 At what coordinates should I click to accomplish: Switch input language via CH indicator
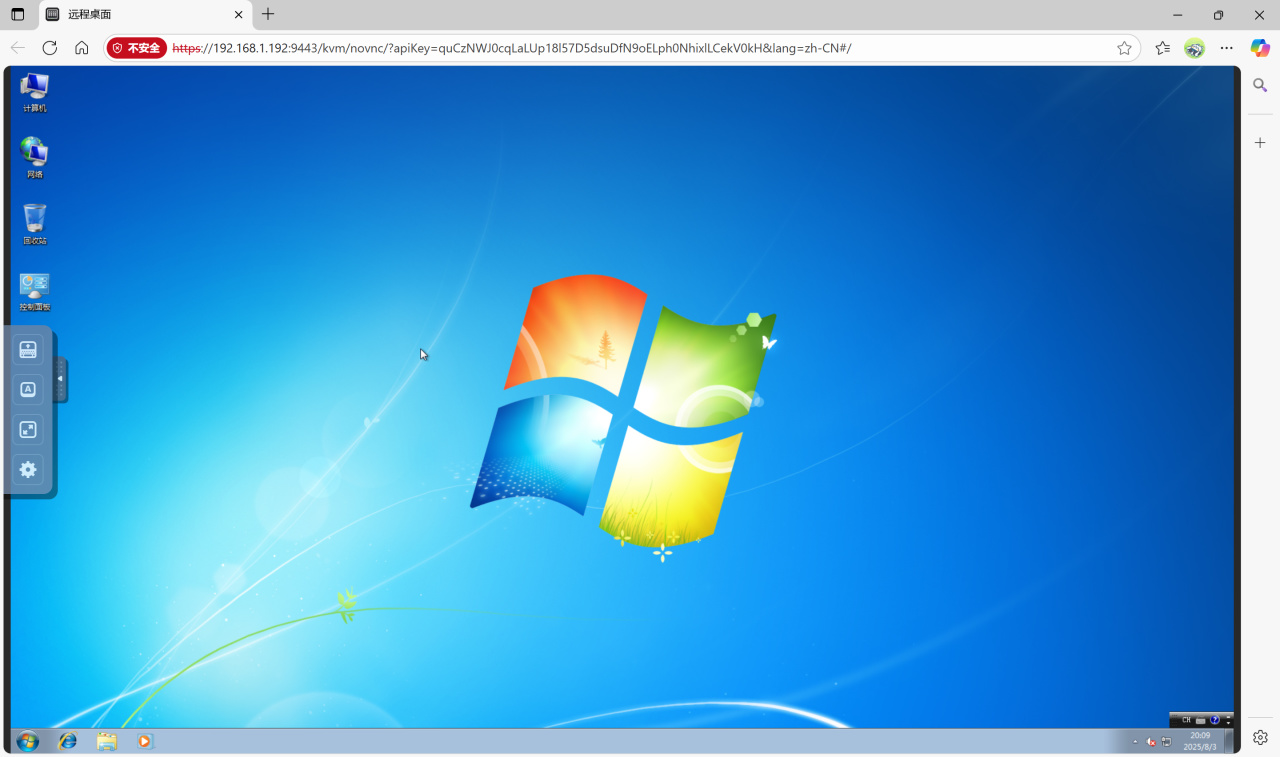(x=1187, y=720)
